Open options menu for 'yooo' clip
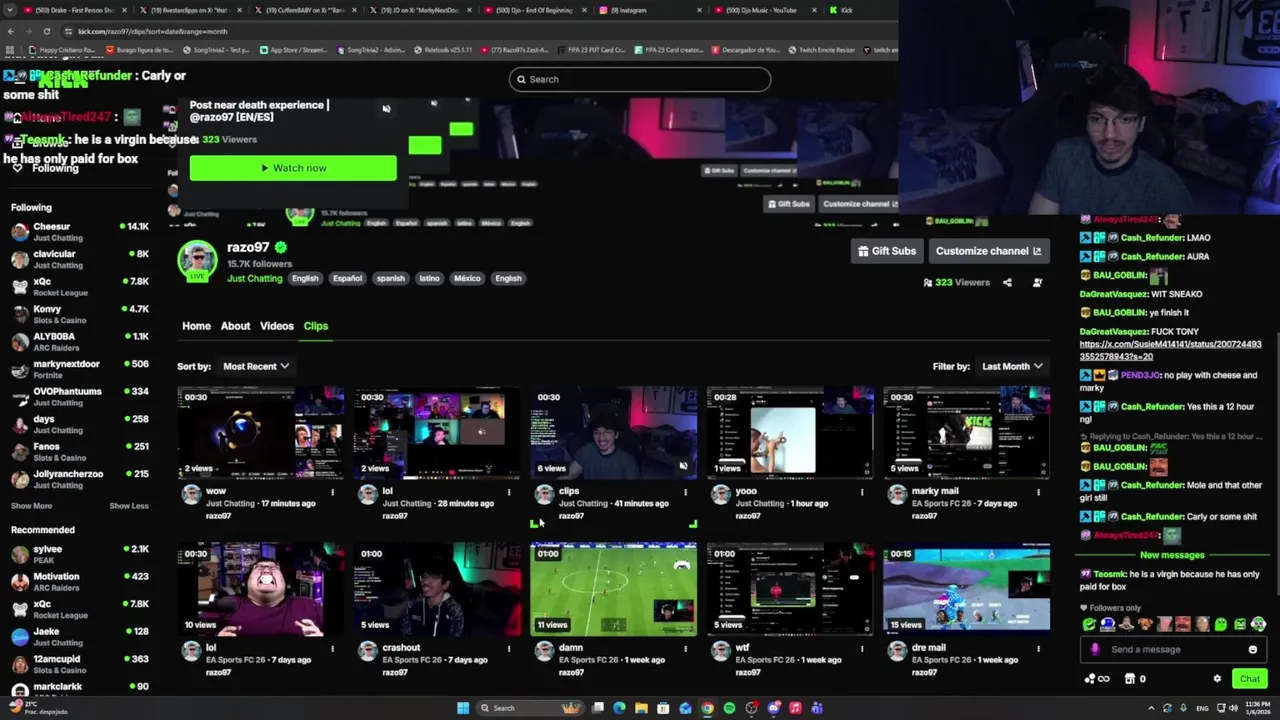The image size is (1280, 720). click(x=862, y=491)
